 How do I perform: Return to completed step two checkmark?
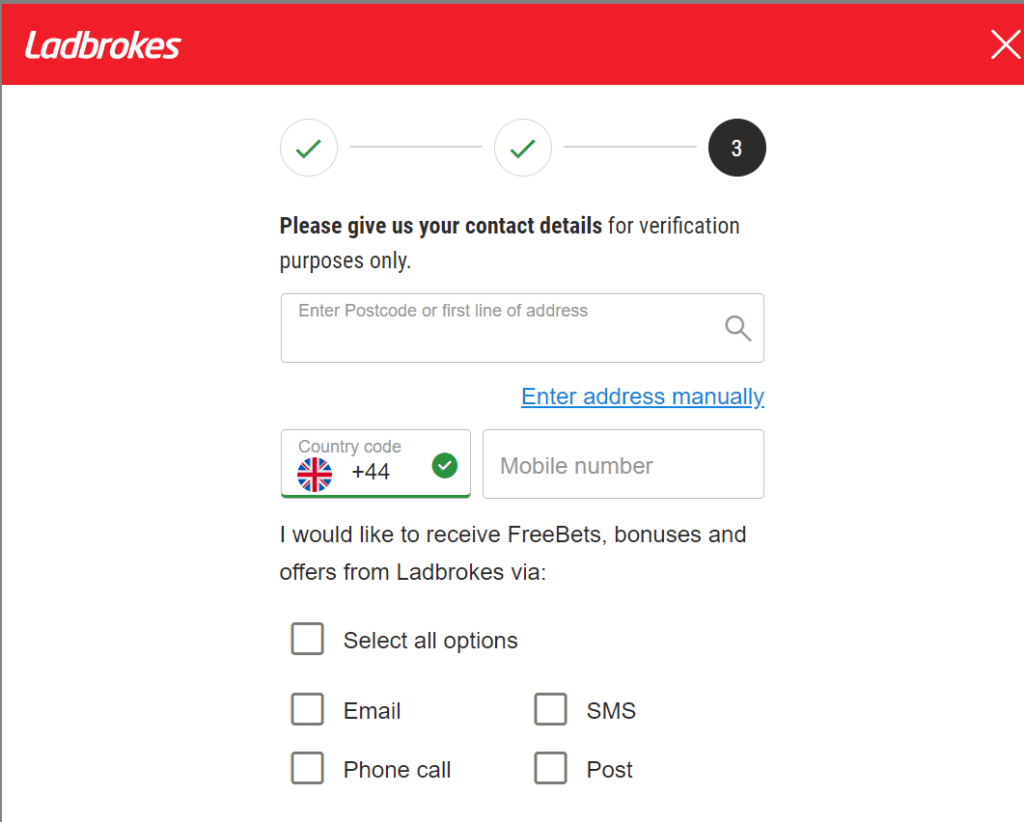point(523,148)
